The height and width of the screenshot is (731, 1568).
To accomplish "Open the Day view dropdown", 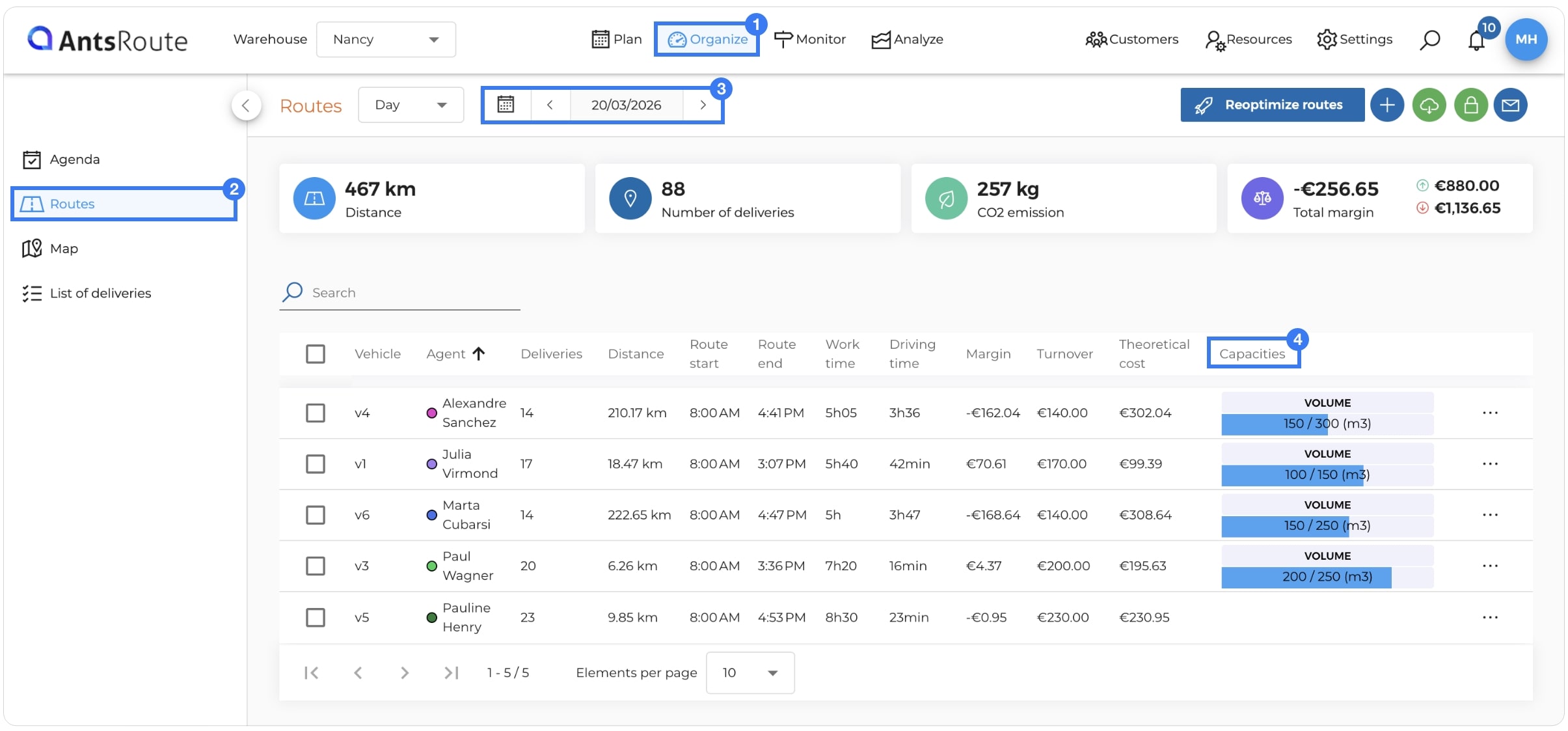I will point(411,105).
